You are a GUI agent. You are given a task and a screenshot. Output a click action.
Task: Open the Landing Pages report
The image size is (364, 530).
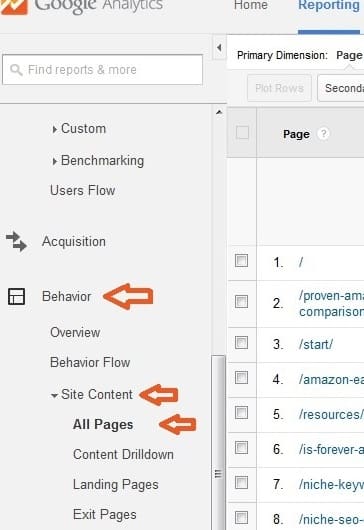pos(116,485)
